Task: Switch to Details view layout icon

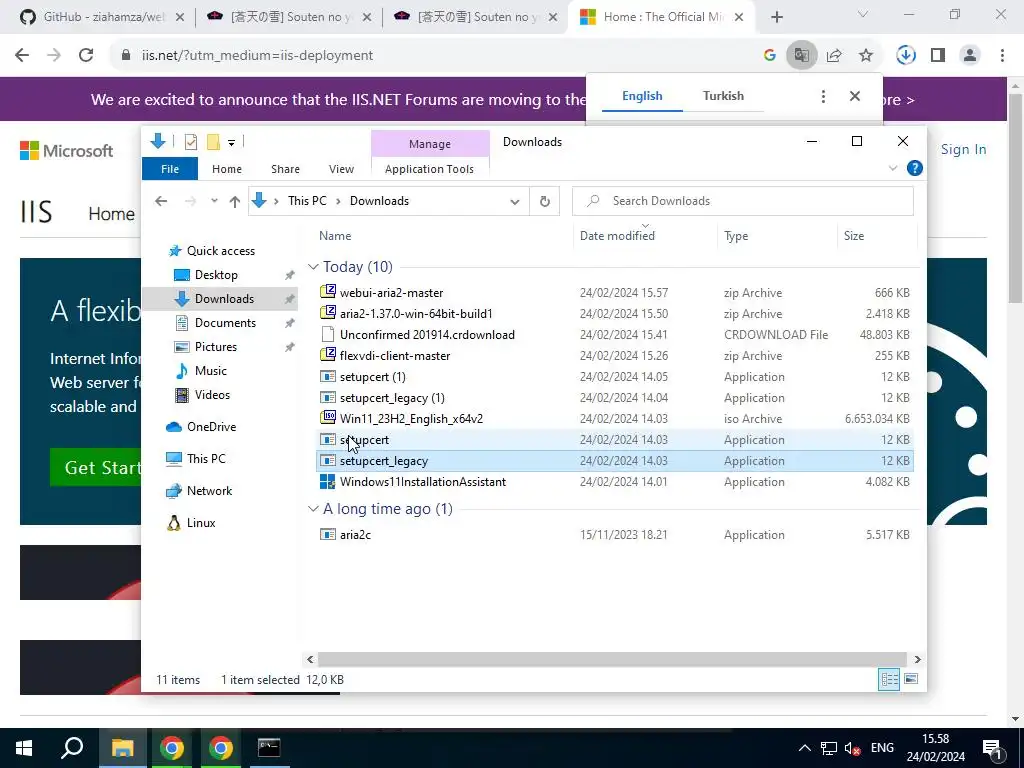Action: 889,679
